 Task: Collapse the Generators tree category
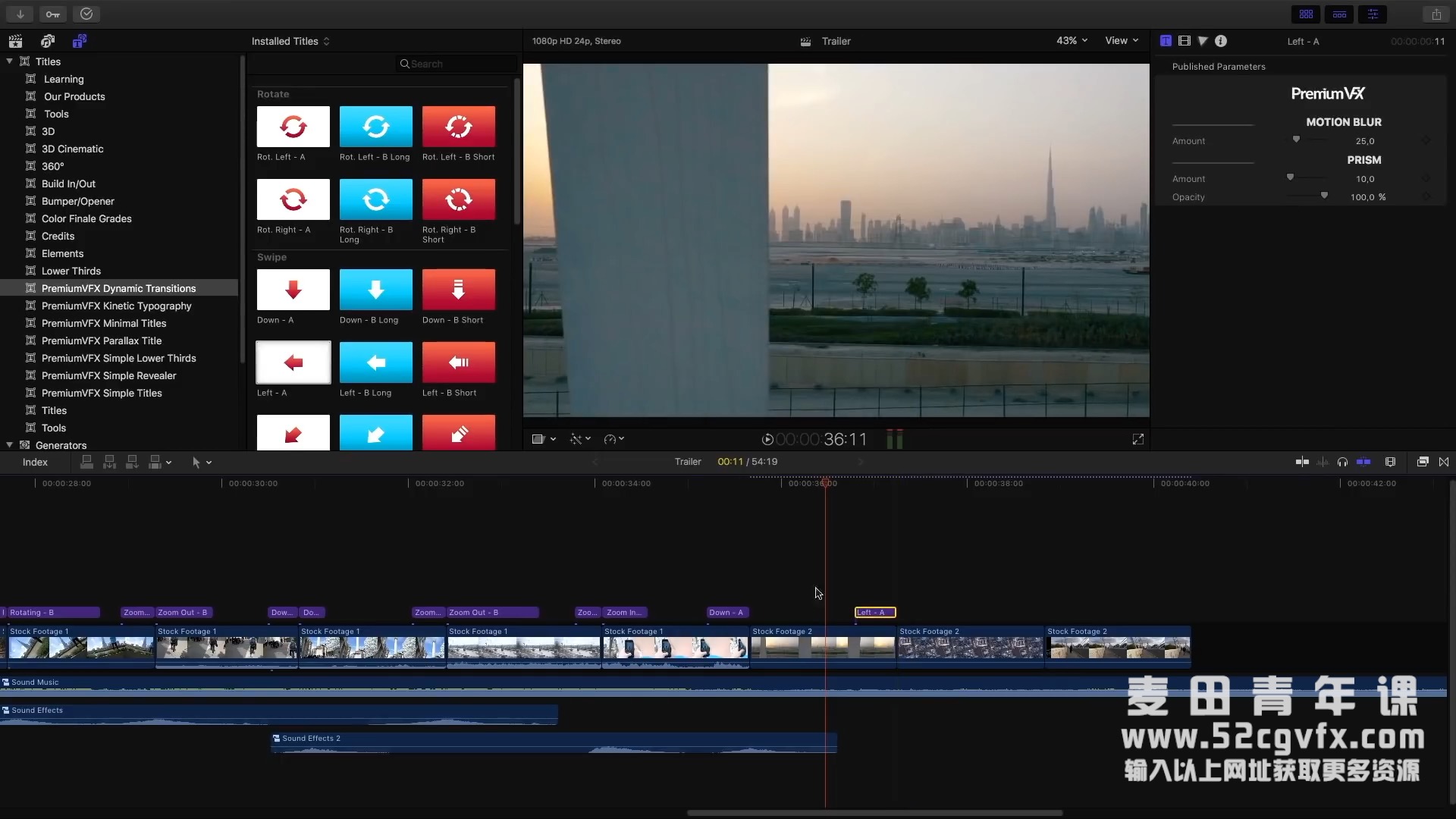pyautogui.click(x=9, y=445)
